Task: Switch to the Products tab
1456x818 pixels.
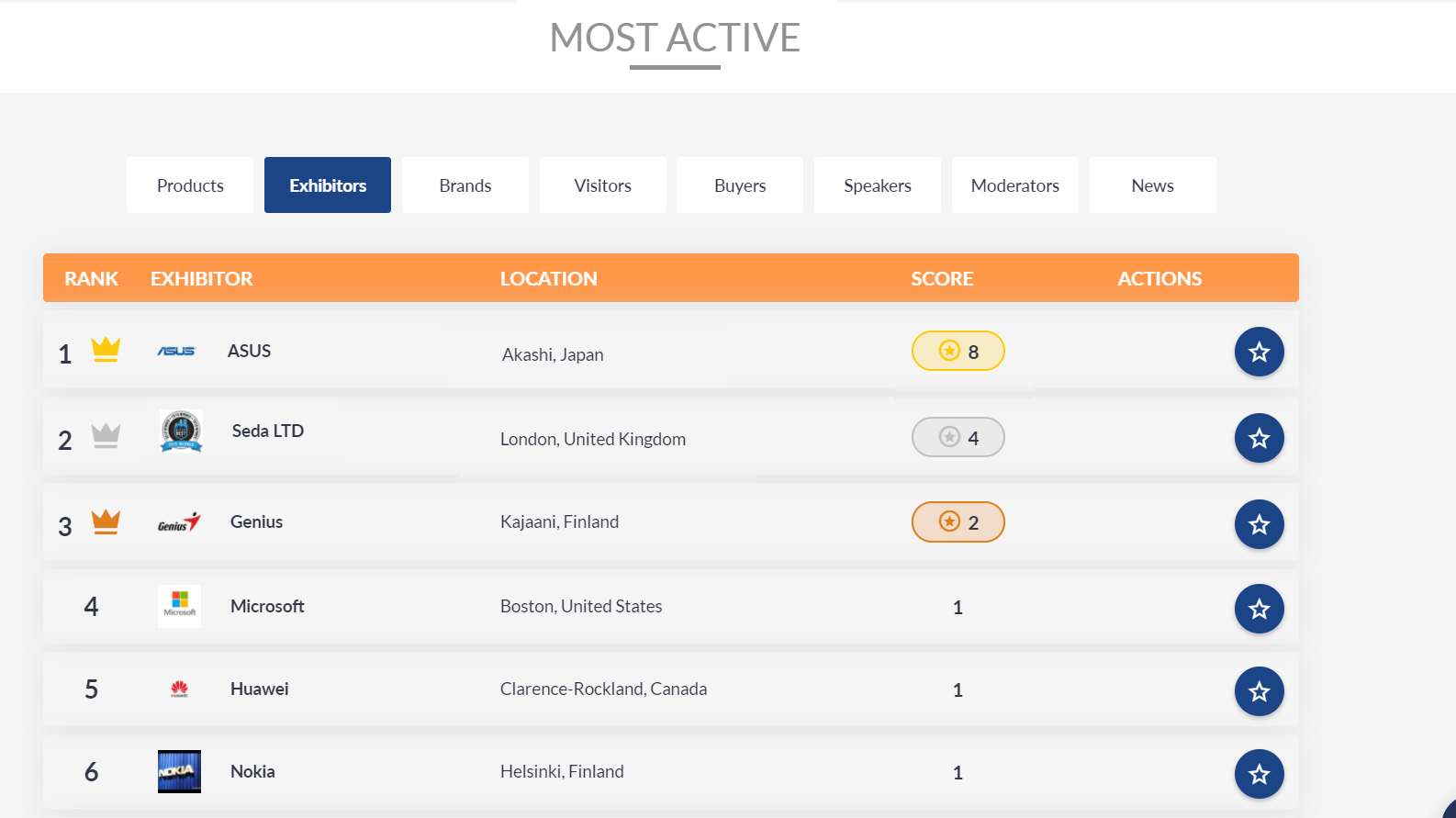Action: tap(190, 185)
